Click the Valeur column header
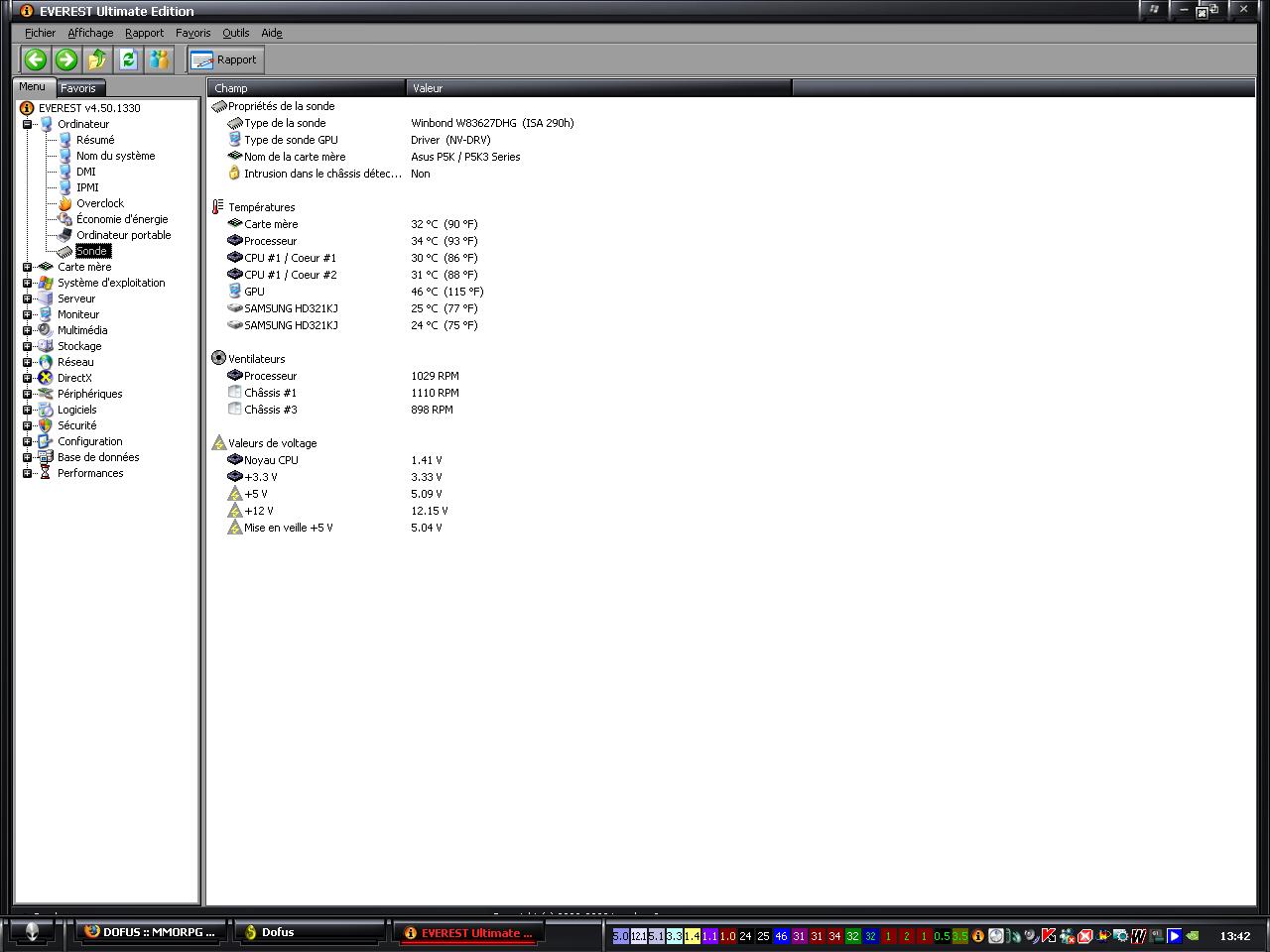1270x952 pixels. [x=599, y=88]
